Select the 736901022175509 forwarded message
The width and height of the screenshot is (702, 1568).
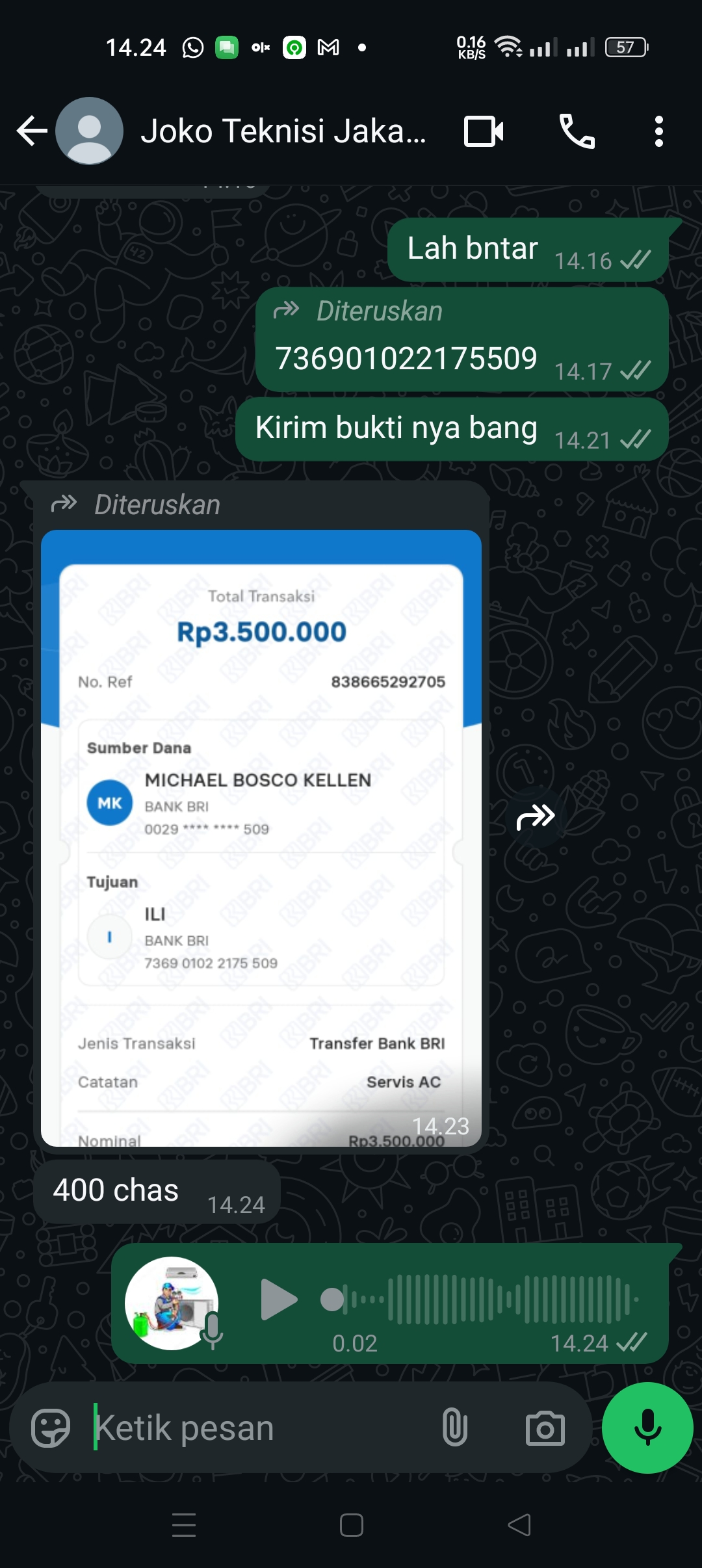(x=462, y=339)
